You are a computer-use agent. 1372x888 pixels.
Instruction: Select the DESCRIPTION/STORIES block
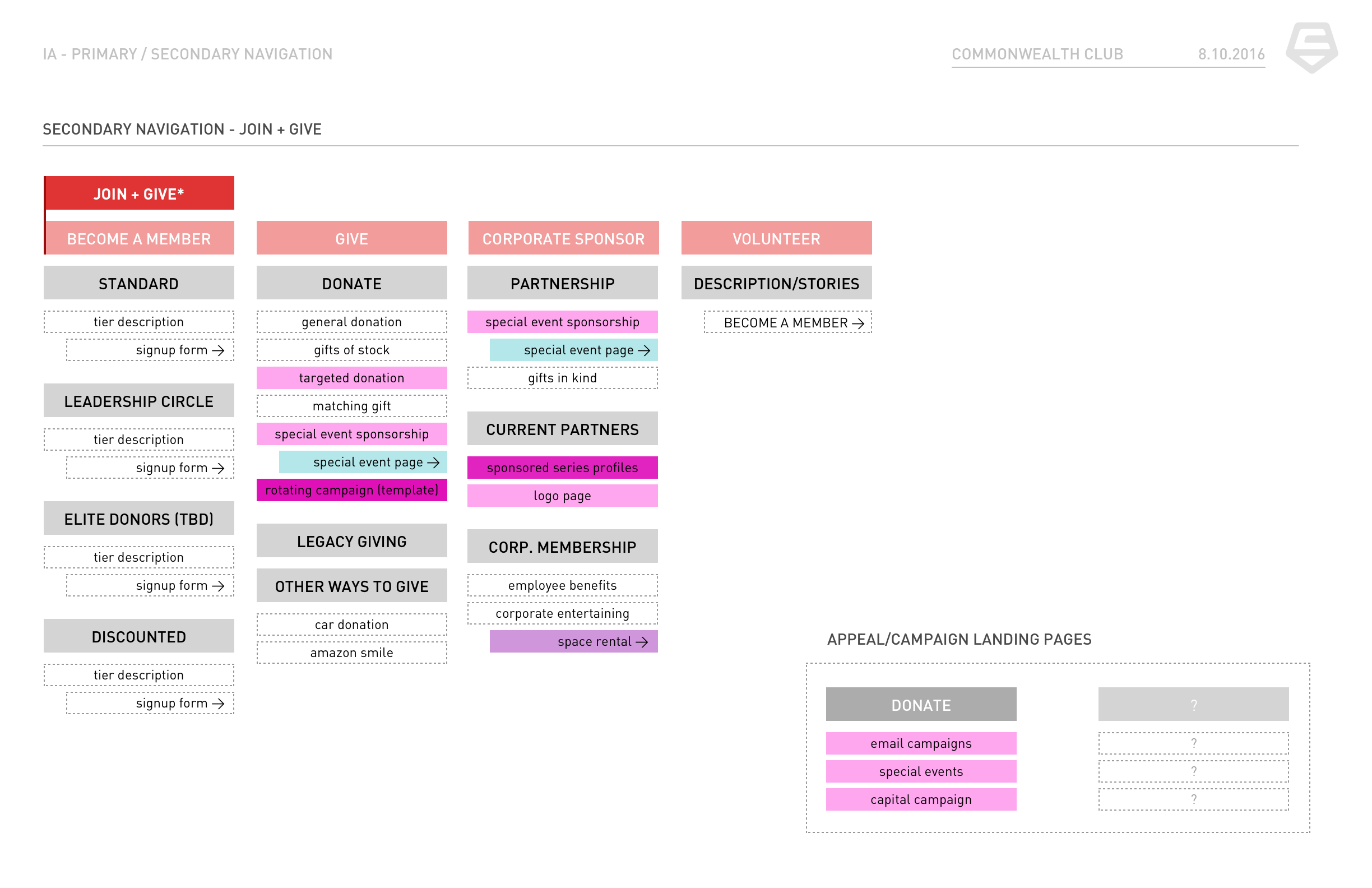[x=776, y=283]
